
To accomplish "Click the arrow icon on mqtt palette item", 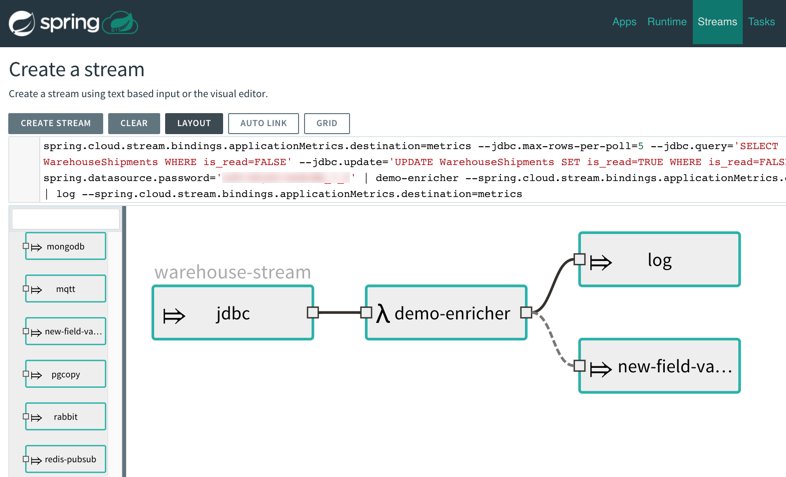I will click(36, 290).
